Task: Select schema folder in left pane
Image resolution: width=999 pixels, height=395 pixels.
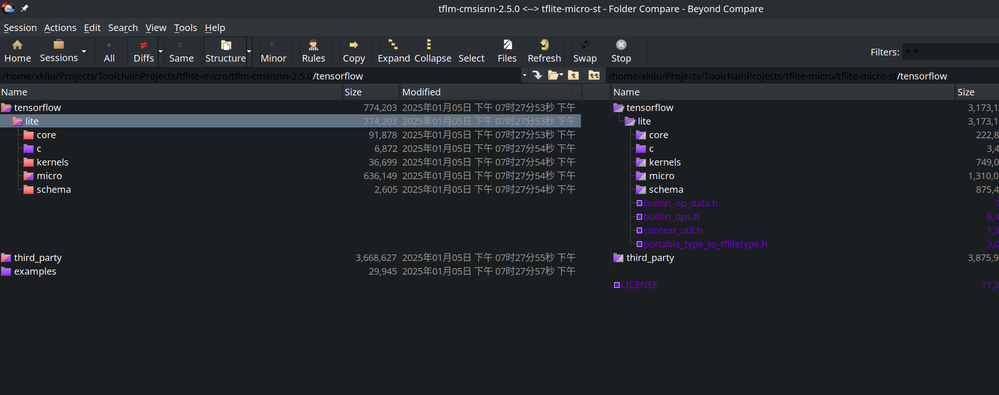Action: 54,190
